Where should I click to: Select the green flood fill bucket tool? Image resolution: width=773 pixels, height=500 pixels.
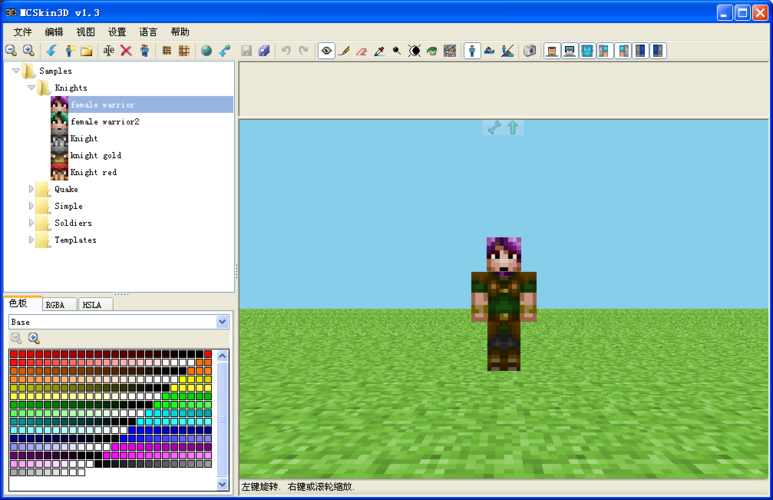pos(432,50)
